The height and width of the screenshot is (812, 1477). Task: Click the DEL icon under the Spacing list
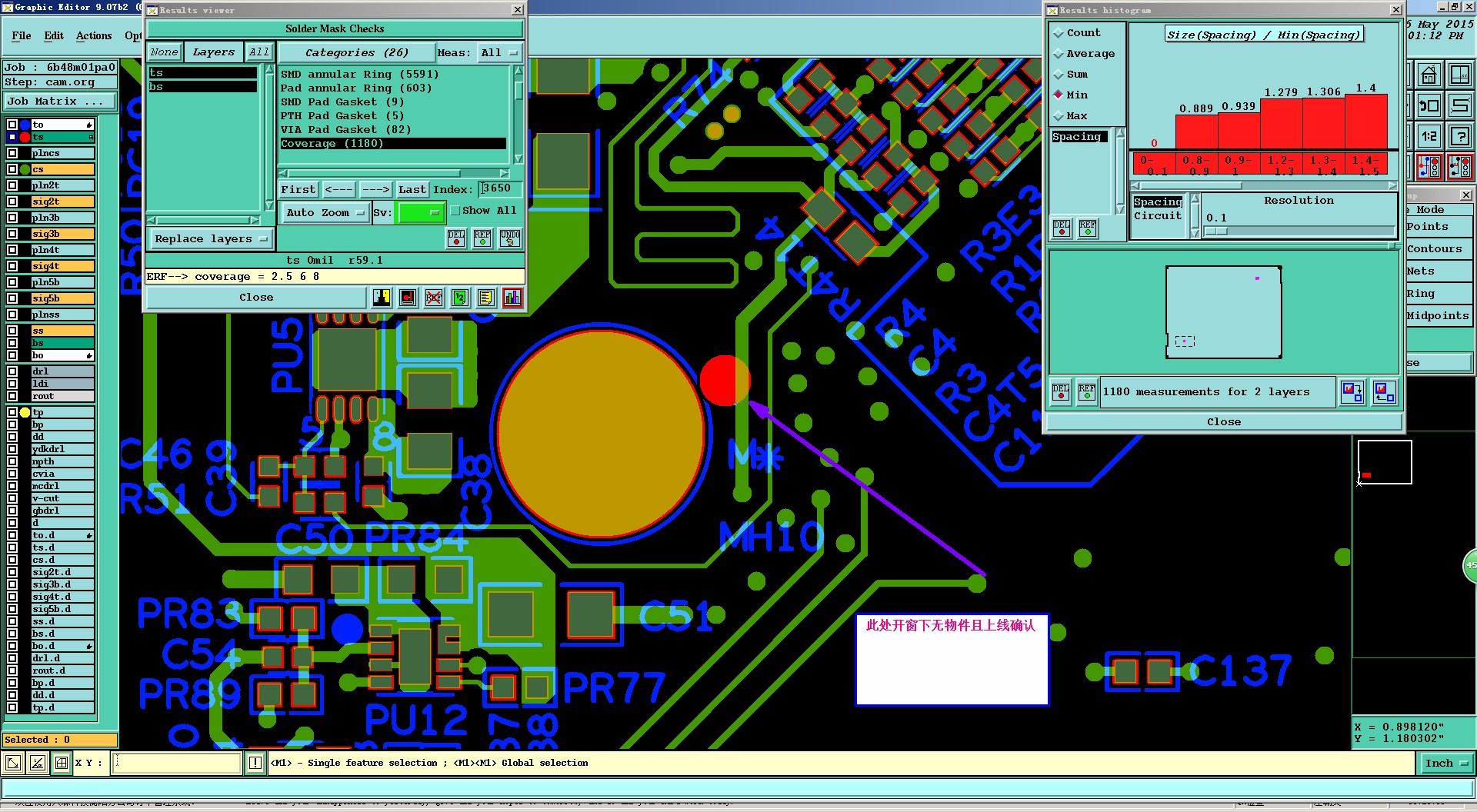[1062, 228]
